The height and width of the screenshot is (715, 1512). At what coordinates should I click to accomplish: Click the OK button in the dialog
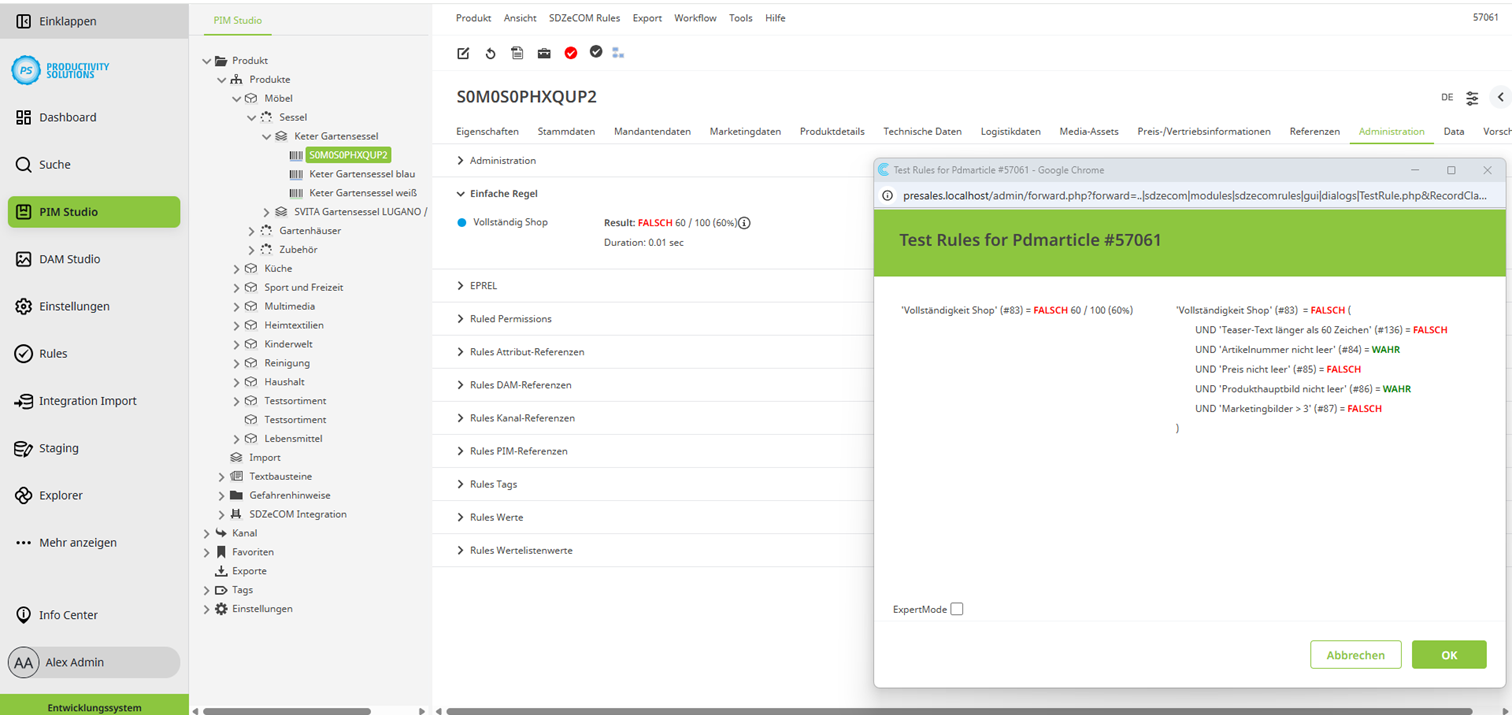pos(1448,655)
